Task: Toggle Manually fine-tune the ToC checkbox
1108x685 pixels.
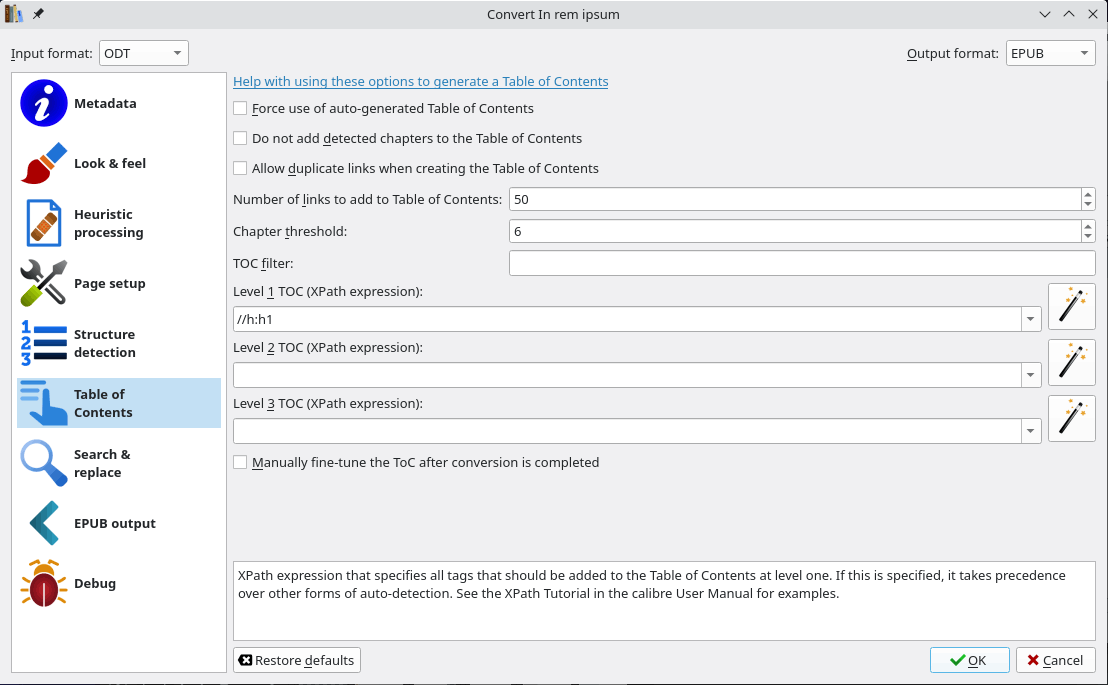Action: (240, 463)
